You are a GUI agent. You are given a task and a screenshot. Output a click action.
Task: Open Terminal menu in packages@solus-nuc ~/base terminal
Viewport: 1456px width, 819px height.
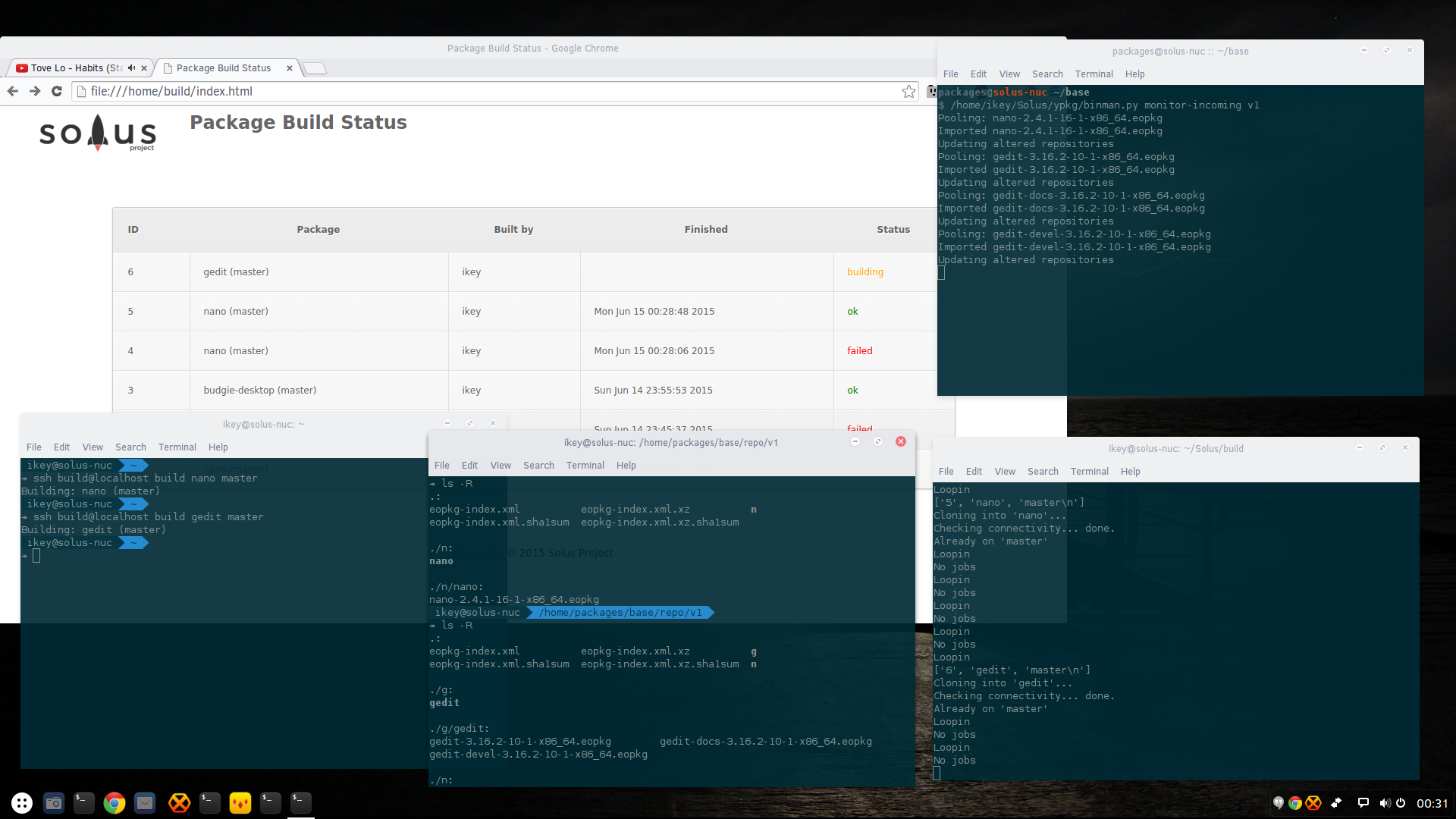point(1094,74)
